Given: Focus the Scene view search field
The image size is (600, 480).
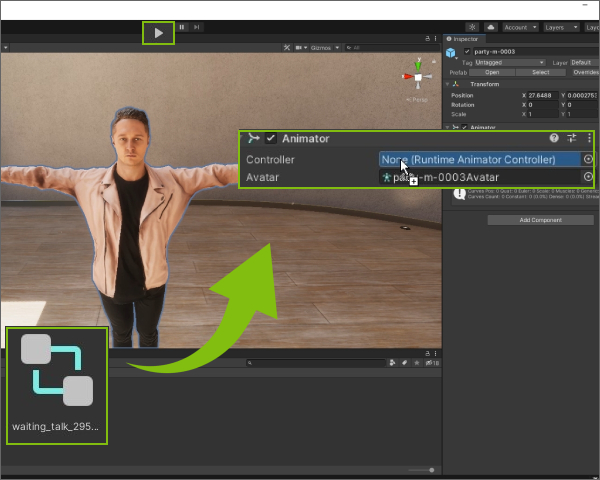Looking at the screenshot, I should coord(392,47).
